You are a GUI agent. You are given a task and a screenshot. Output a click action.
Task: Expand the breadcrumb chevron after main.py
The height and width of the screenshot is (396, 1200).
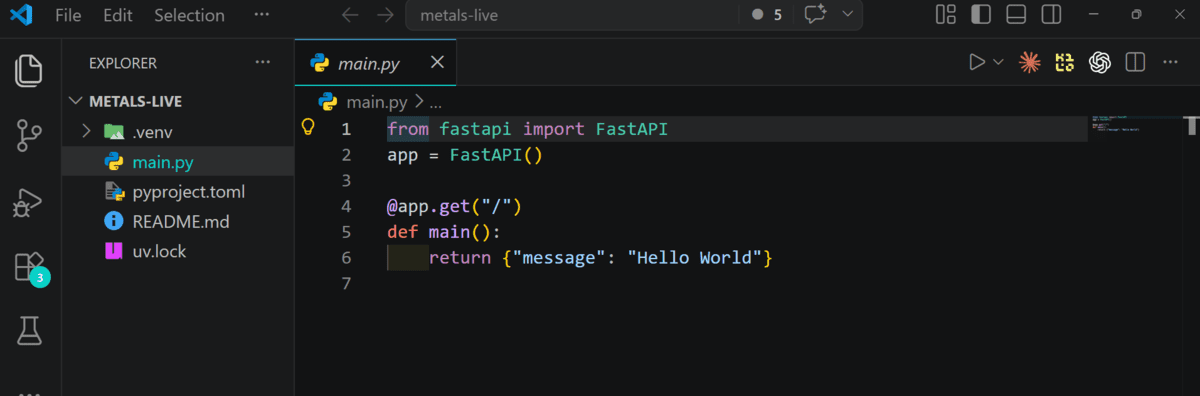tap(420, 101)
